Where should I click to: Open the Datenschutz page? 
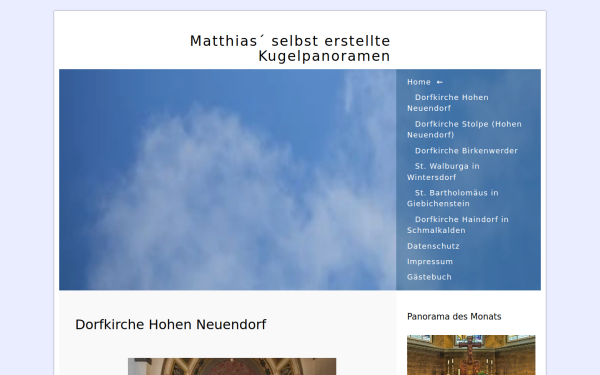coord(433,246)
